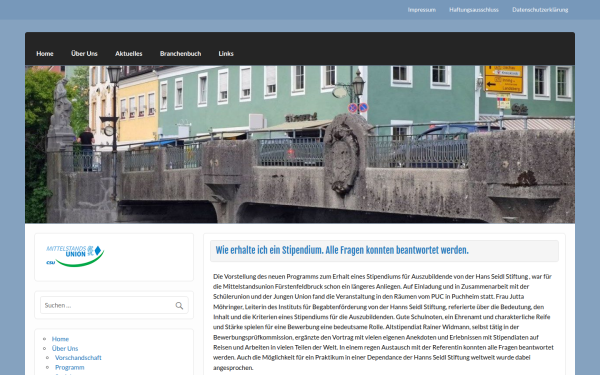
Task: Open the Mittelstands Union logo
Action: click(x=75, y=256)
